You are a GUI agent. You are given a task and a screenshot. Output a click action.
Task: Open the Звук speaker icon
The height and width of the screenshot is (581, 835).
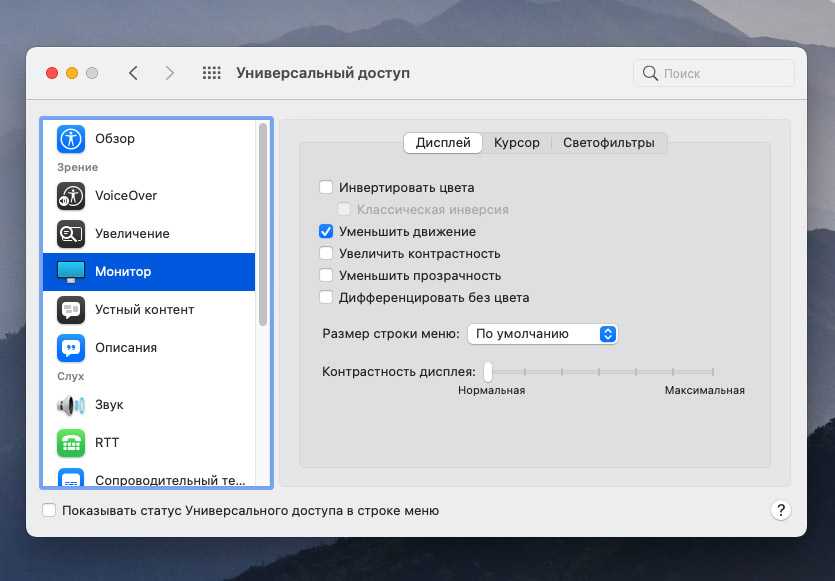click(x=71, y=405)
